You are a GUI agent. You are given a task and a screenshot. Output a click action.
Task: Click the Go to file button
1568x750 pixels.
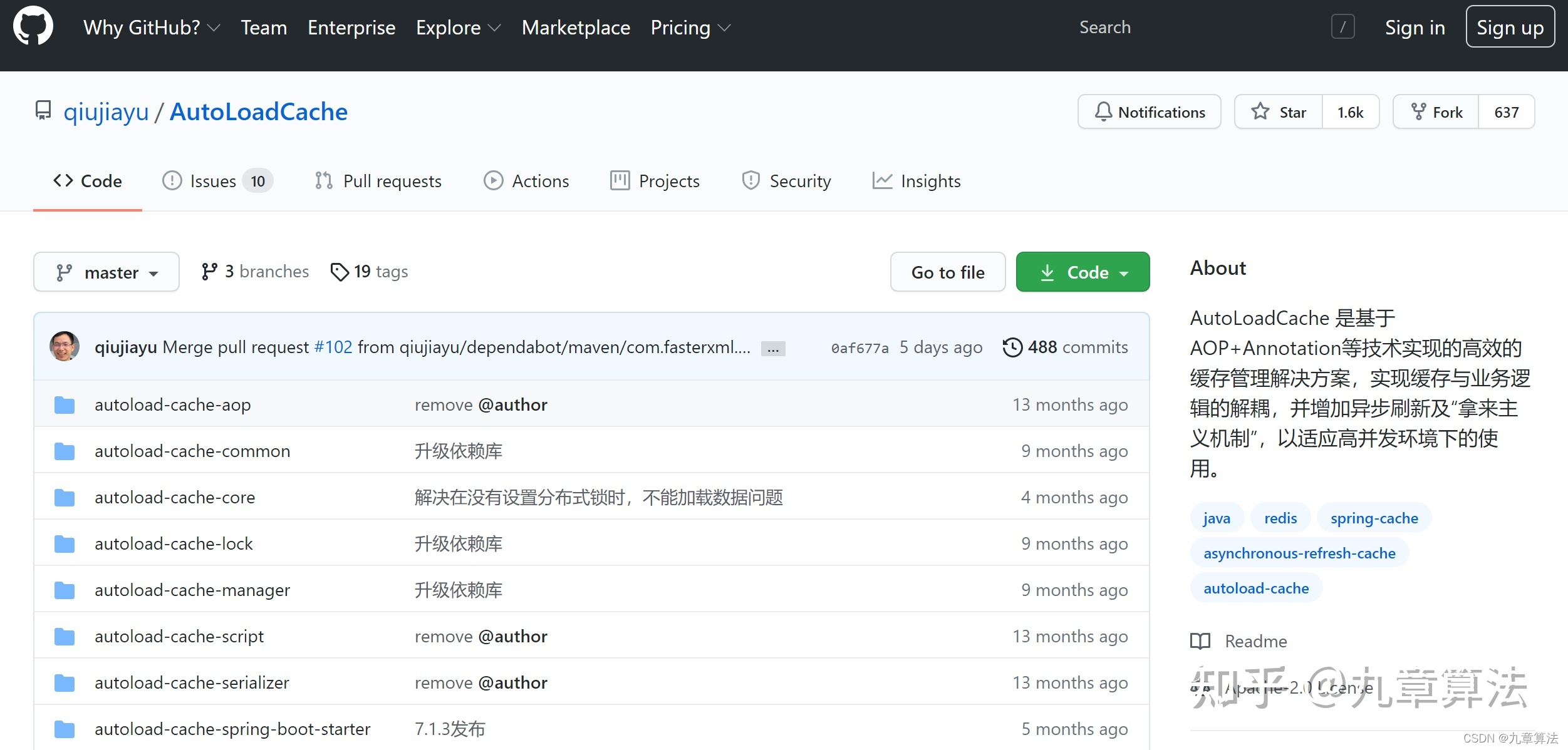(x=947, y=272)
